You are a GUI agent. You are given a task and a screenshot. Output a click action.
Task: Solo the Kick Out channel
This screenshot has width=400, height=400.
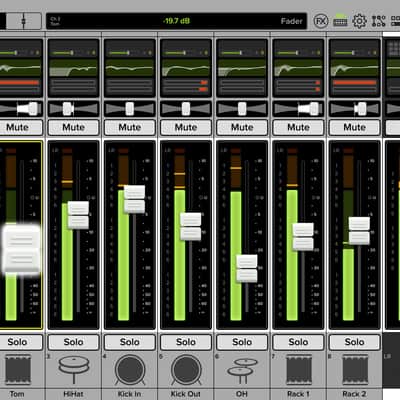(186, 342)
